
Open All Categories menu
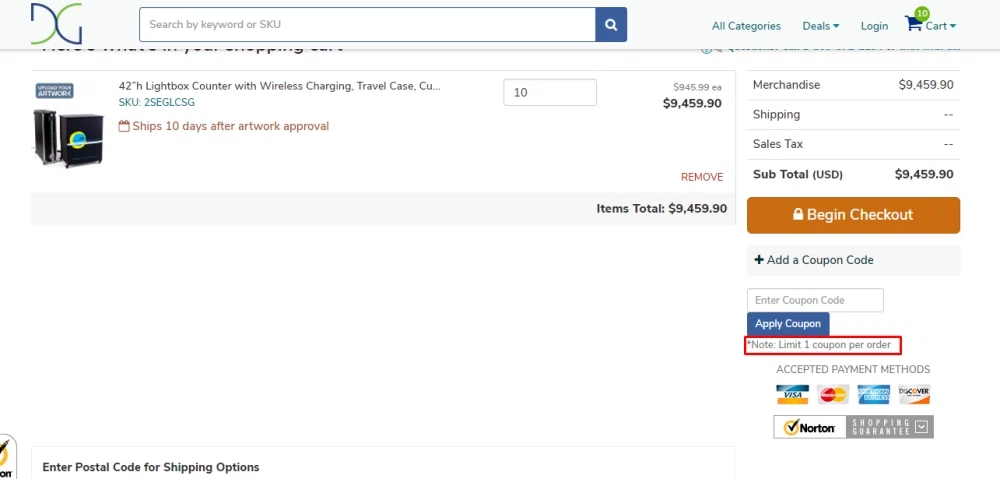tap(746, 26)
